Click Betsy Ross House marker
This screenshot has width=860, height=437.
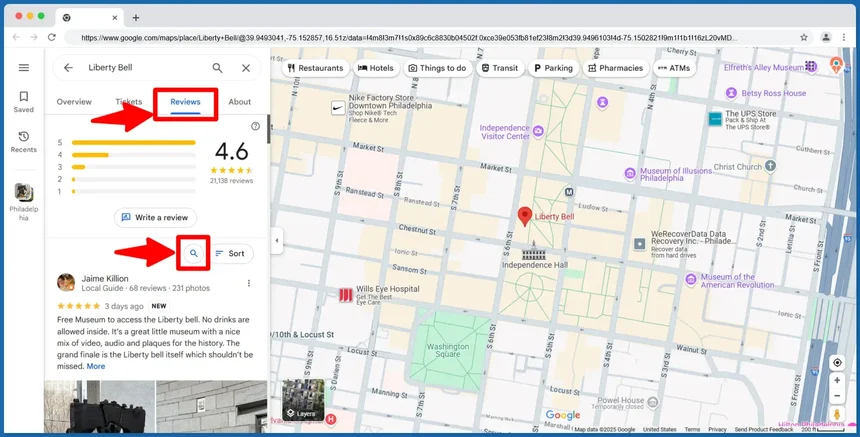[731, 93]
